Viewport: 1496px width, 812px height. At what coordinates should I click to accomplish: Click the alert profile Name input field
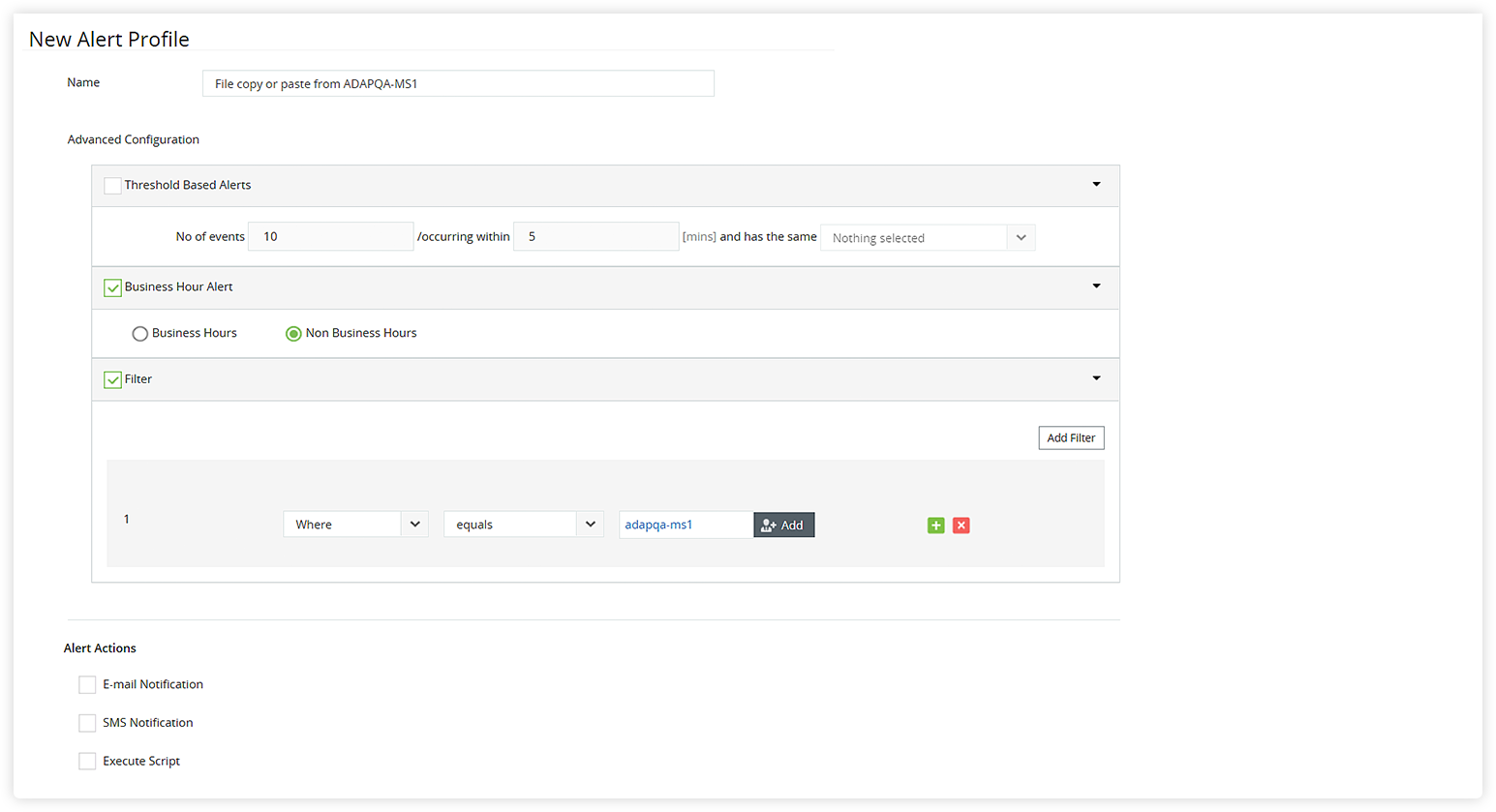(x=457, y=83)
